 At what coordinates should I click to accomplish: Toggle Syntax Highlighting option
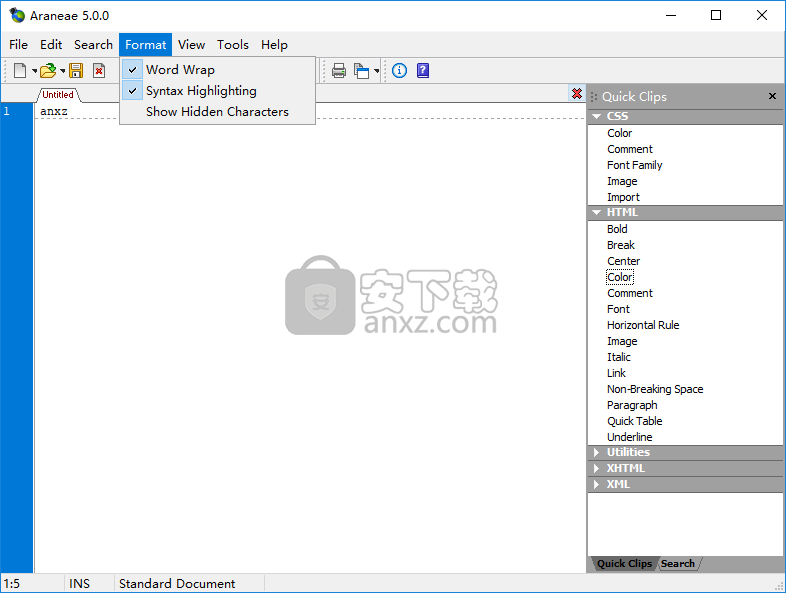218,91
